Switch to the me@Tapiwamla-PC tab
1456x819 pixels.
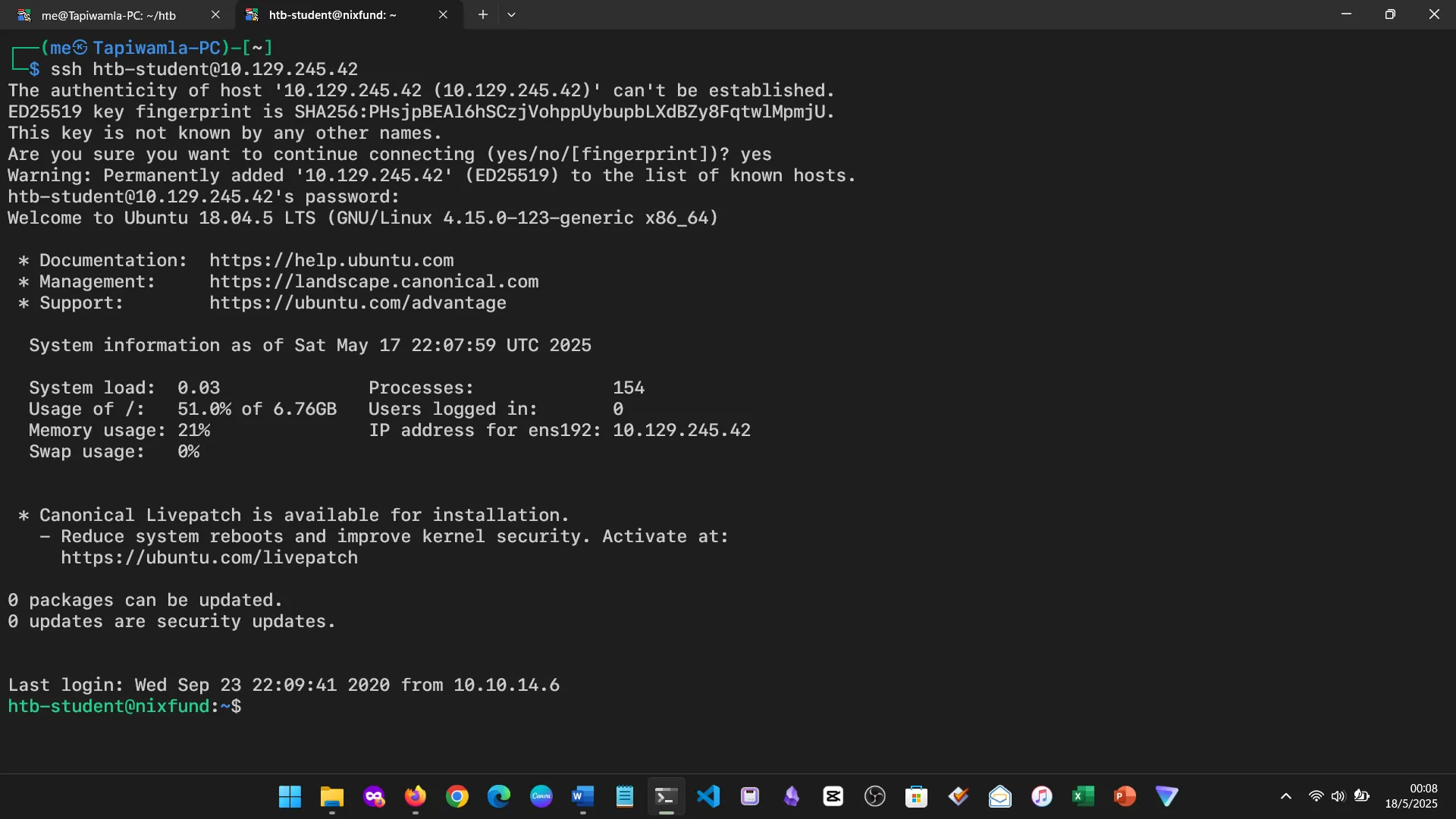point(106,14)
